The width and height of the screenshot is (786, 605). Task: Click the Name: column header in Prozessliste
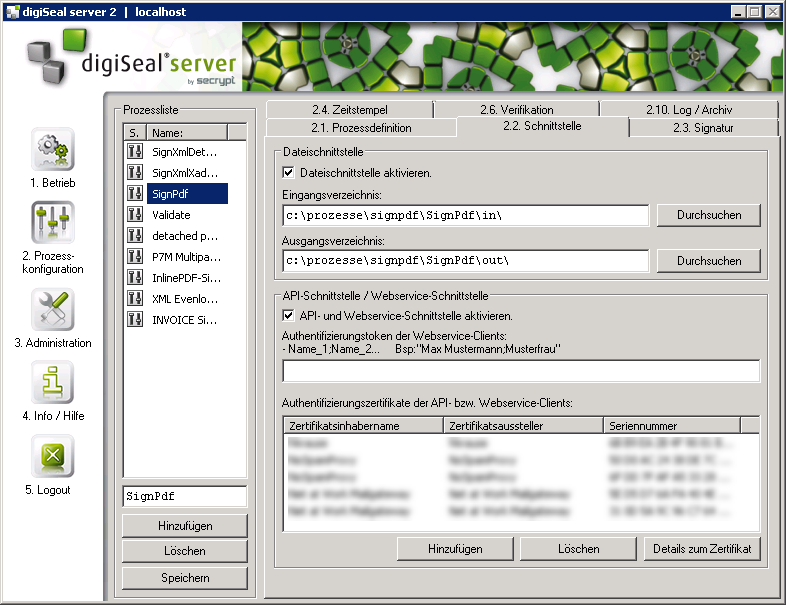(186, 133)
